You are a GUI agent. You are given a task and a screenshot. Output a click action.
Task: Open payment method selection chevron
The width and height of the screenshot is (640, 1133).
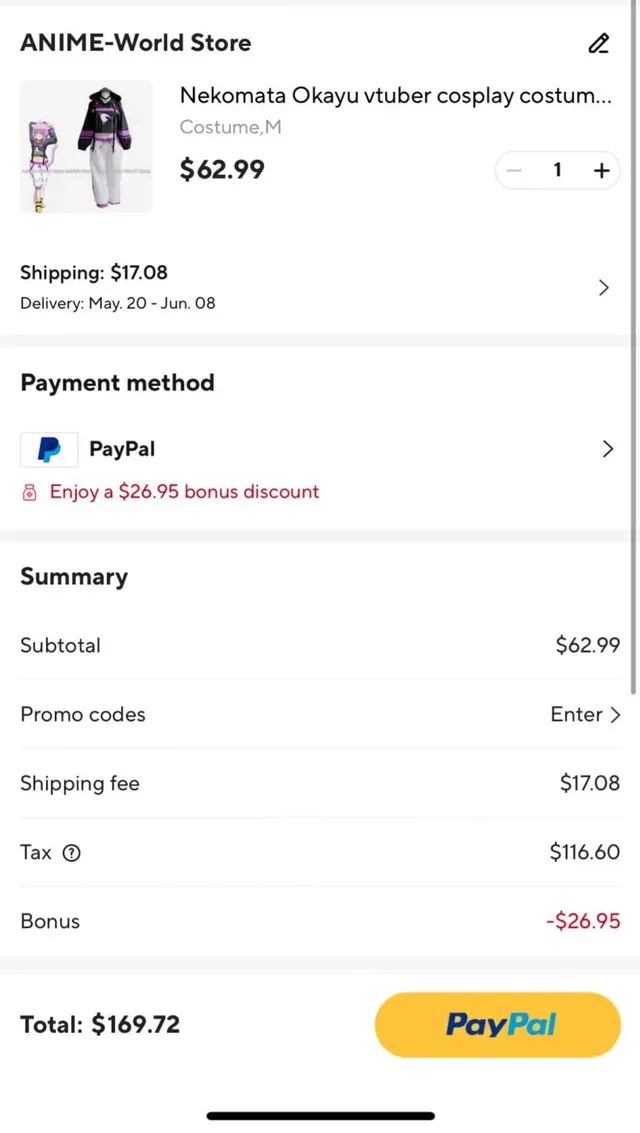[607, 449]
